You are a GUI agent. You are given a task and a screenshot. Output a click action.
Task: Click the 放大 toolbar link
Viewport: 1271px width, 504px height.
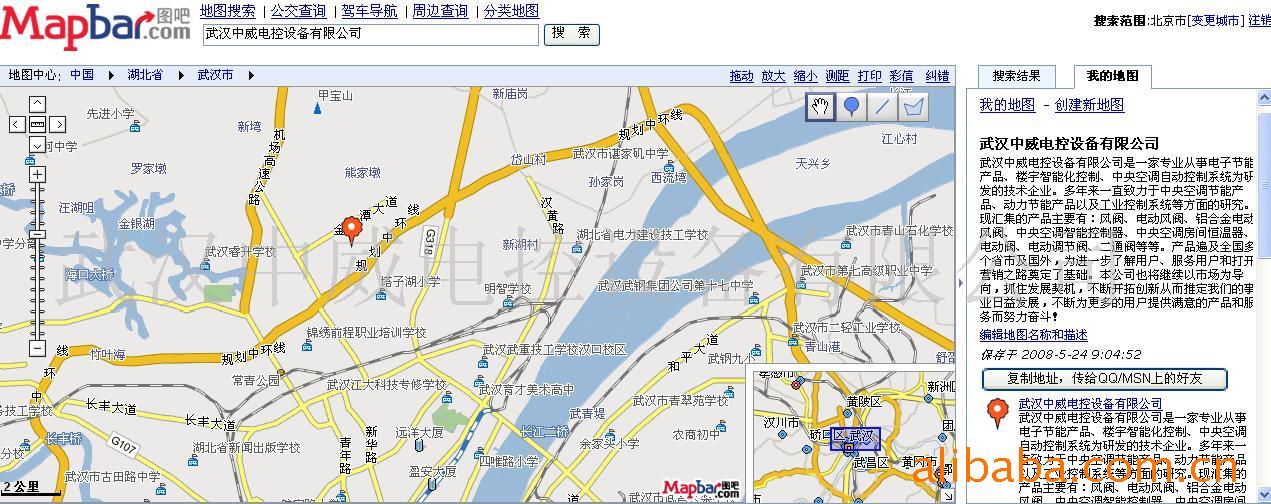(x=773, y=76)
